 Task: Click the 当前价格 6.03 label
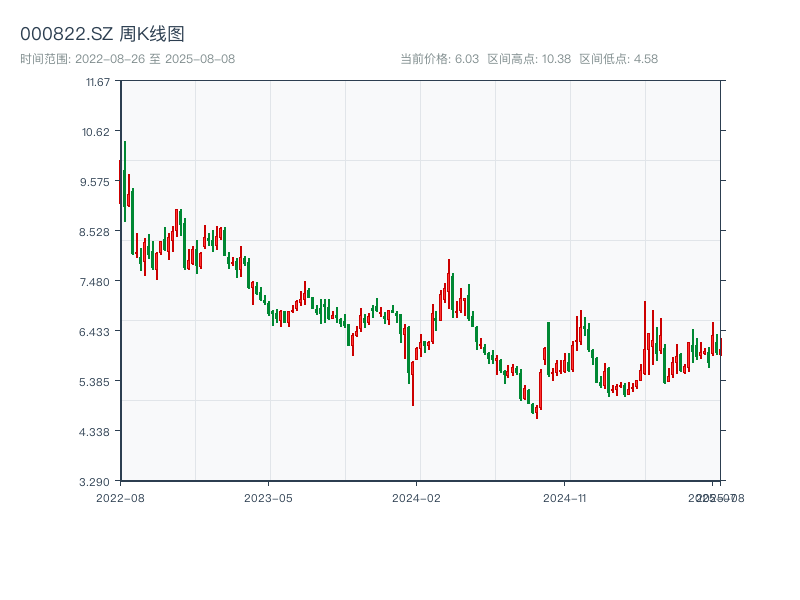(x=439, y=59)
